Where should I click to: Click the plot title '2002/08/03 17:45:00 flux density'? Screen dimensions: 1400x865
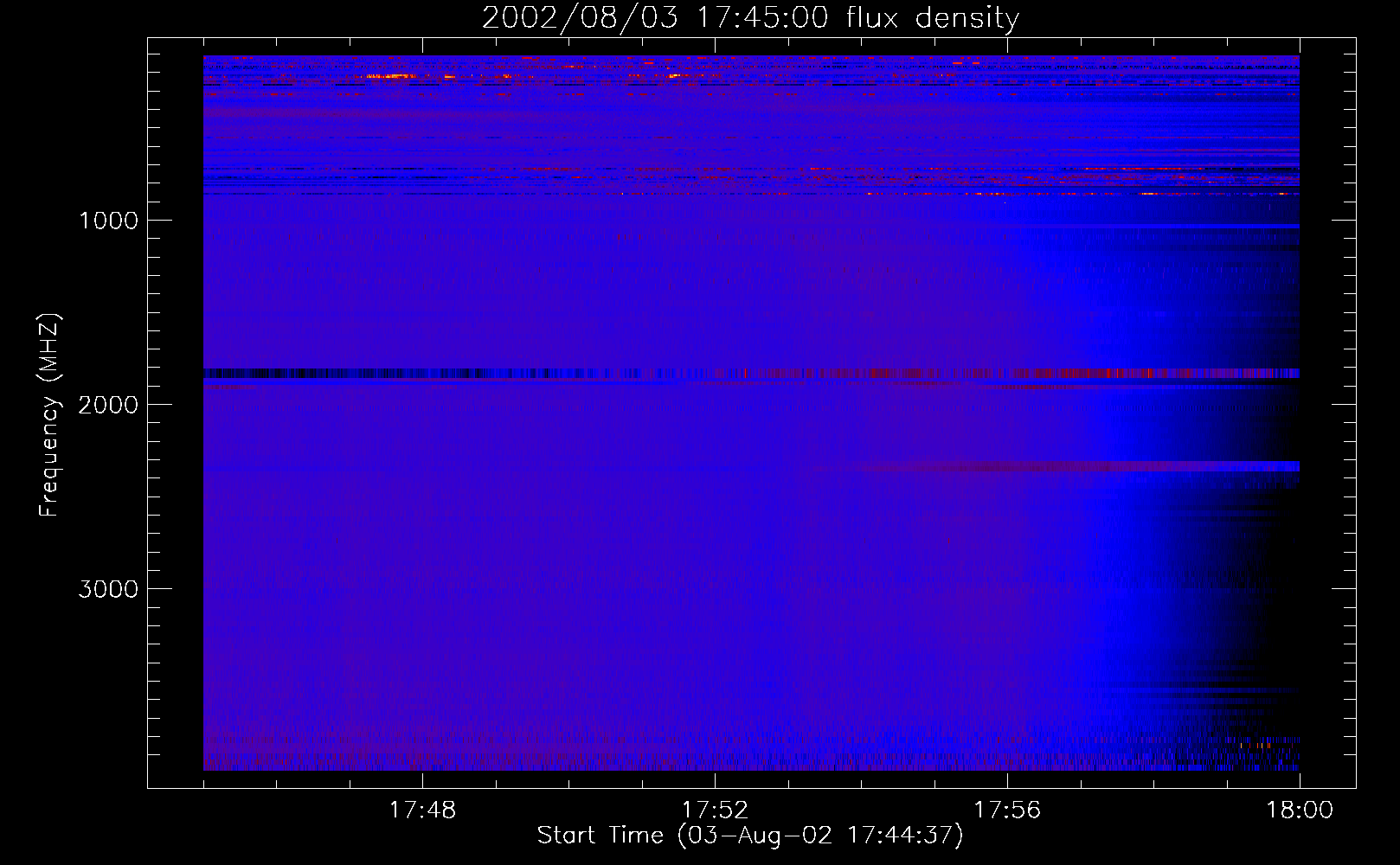coord(750,17)
